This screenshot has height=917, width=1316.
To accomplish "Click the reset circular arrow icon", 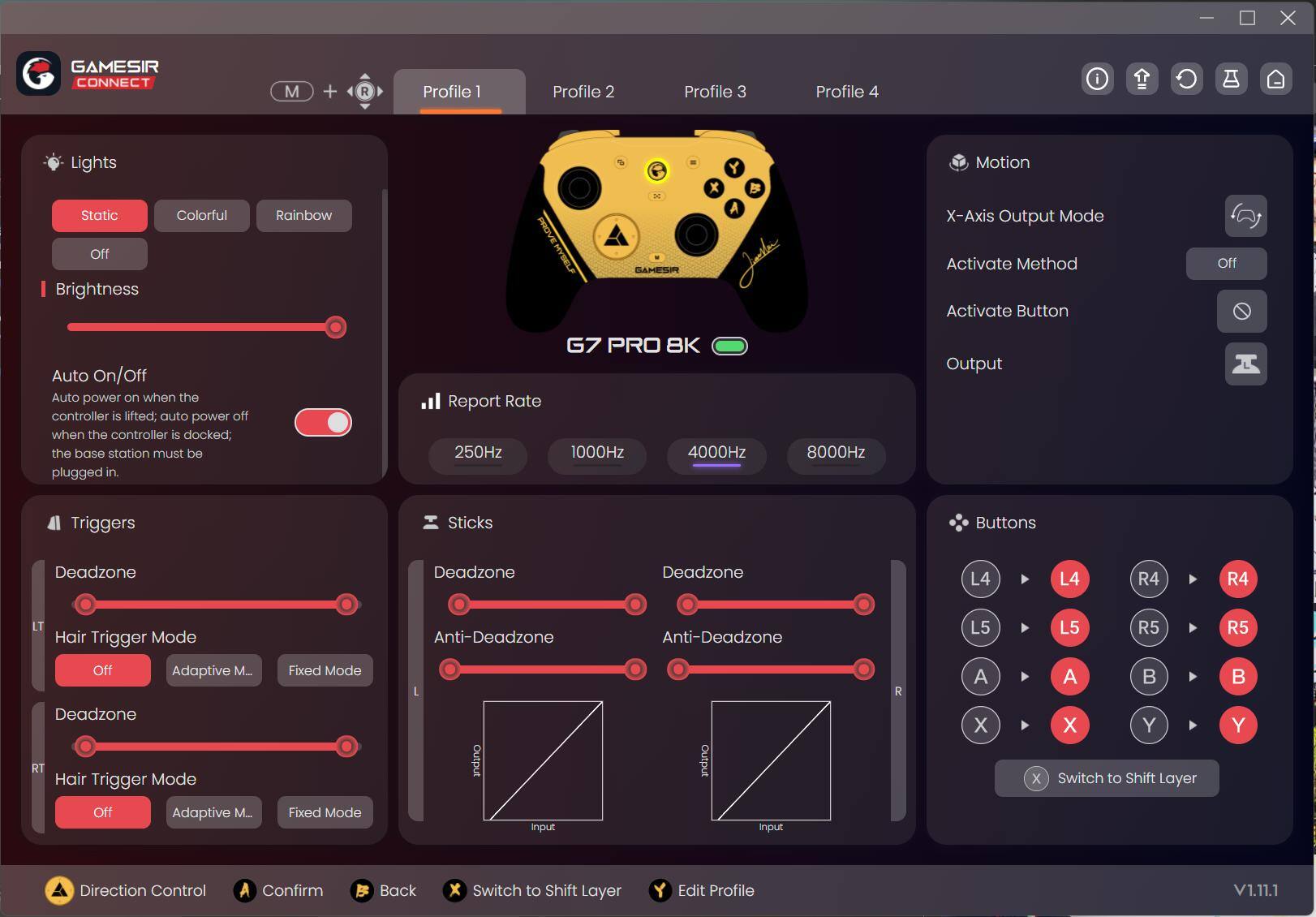I will pyautogui.click(x=1186, y=79).
